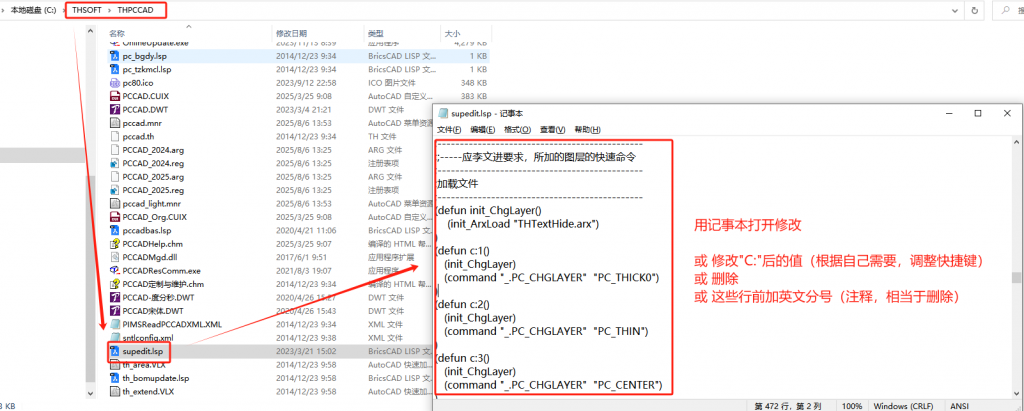The image size is (1024, 411).
Task: Click Notepad line '(defun c:3()'
Action: 464,358
